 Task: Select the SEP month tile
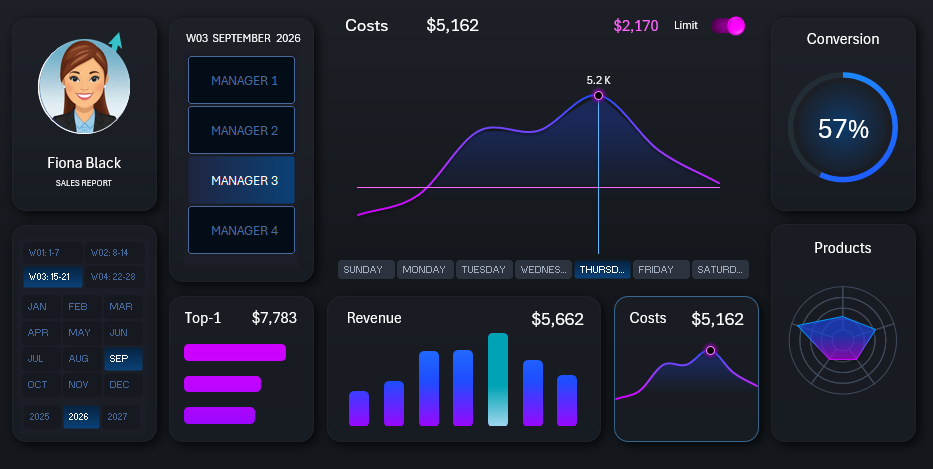coord(120,359)
